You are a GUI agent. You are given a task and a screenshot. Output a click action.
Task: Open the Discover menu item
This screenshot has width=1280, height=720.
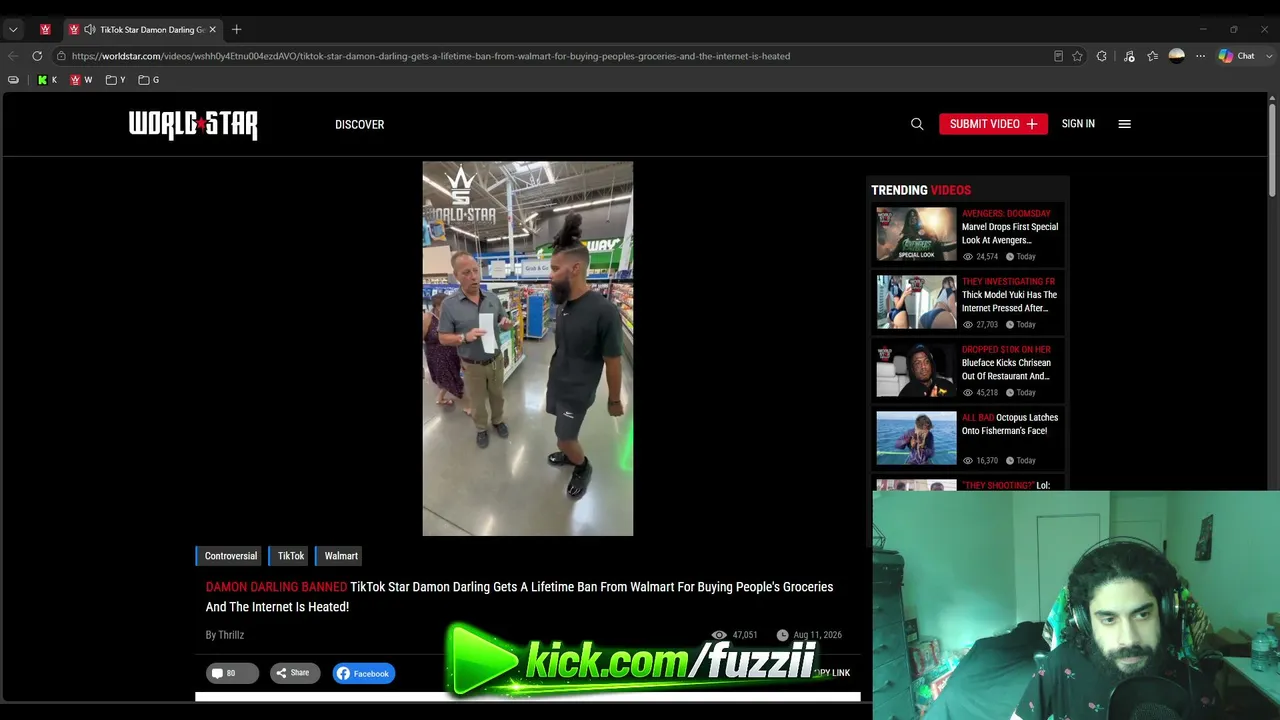click(360, 124)
